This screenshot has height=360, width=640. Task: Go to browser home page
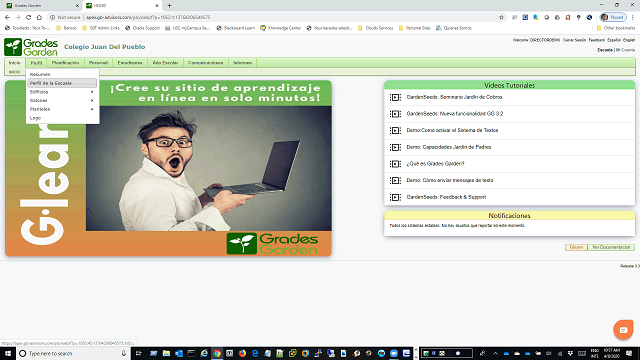pyautogui.click(x=39, y=17)
